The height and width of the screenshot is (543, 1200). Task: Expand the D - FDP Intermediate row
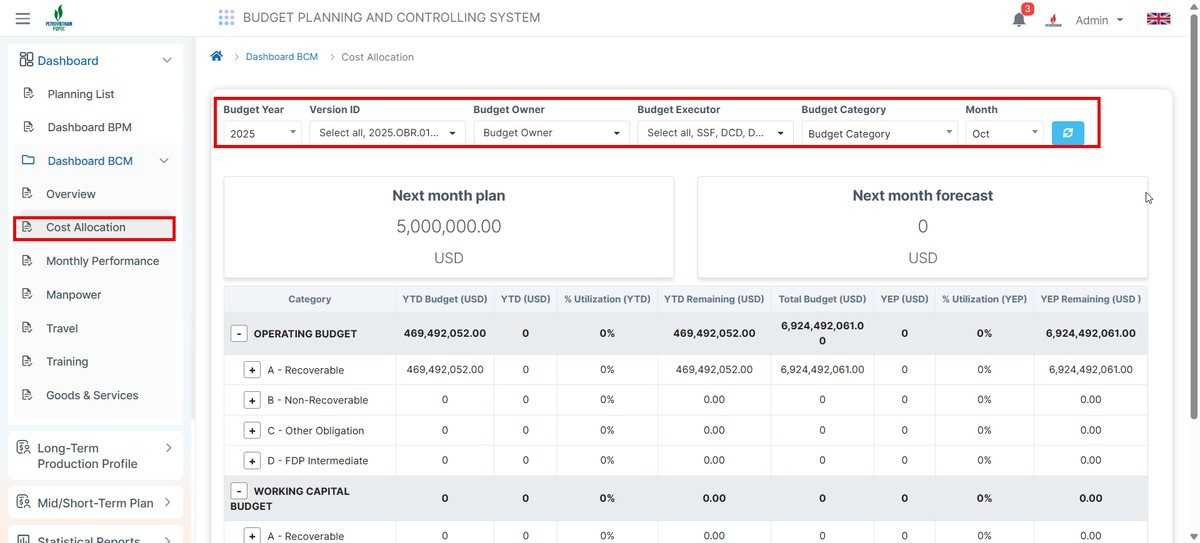pos(252,460)
